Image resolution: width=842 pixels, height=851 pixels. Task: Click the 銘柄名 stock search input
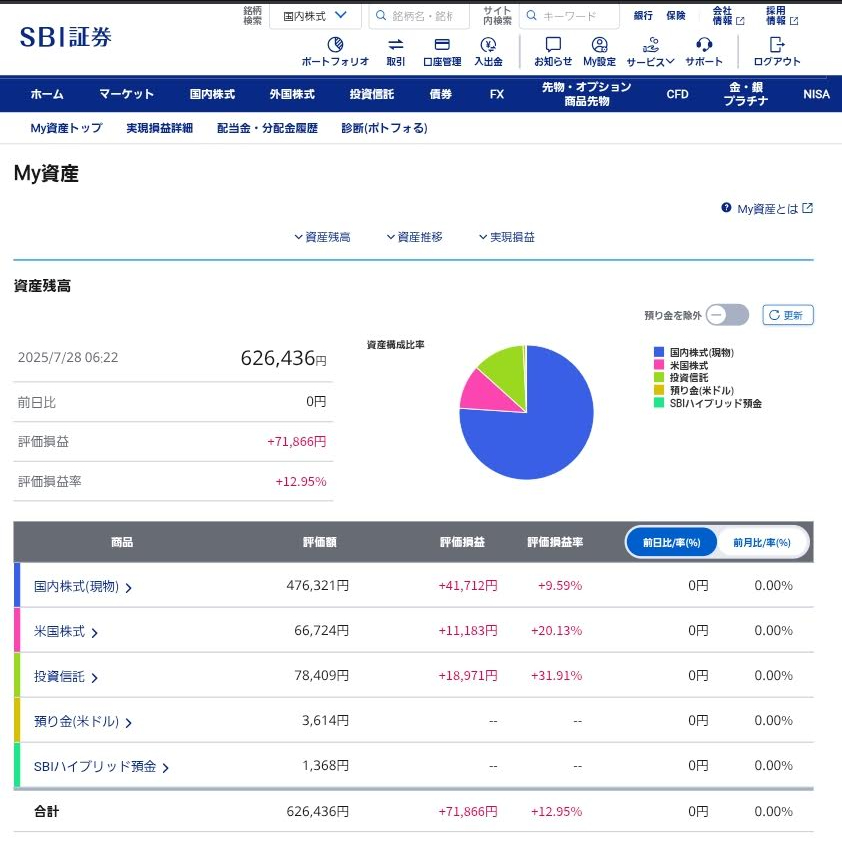click(x=419, y=16)
